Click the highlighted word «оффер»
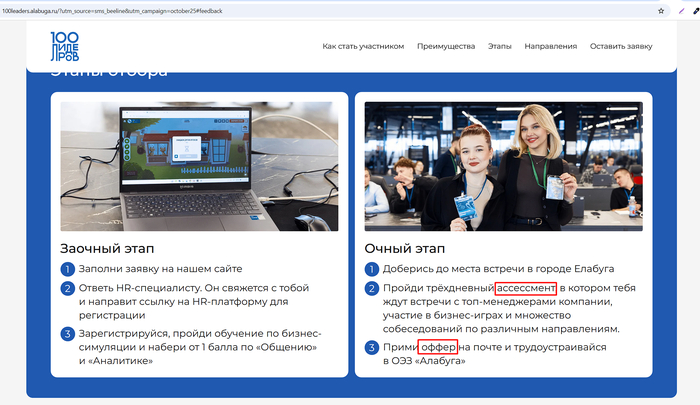The width and height of the screenshot is (700, 405). tap(437, 347)
